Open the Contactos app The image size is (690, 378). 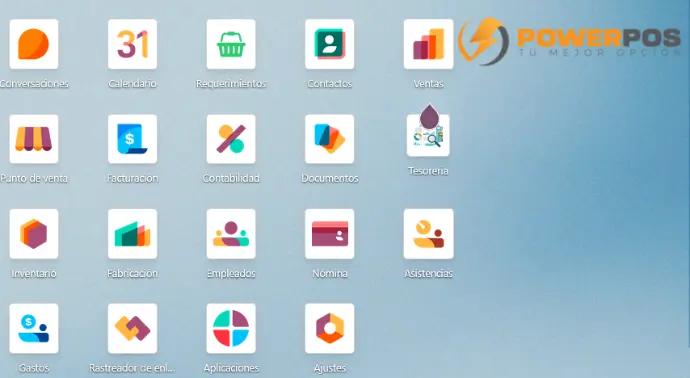point(330,44)
